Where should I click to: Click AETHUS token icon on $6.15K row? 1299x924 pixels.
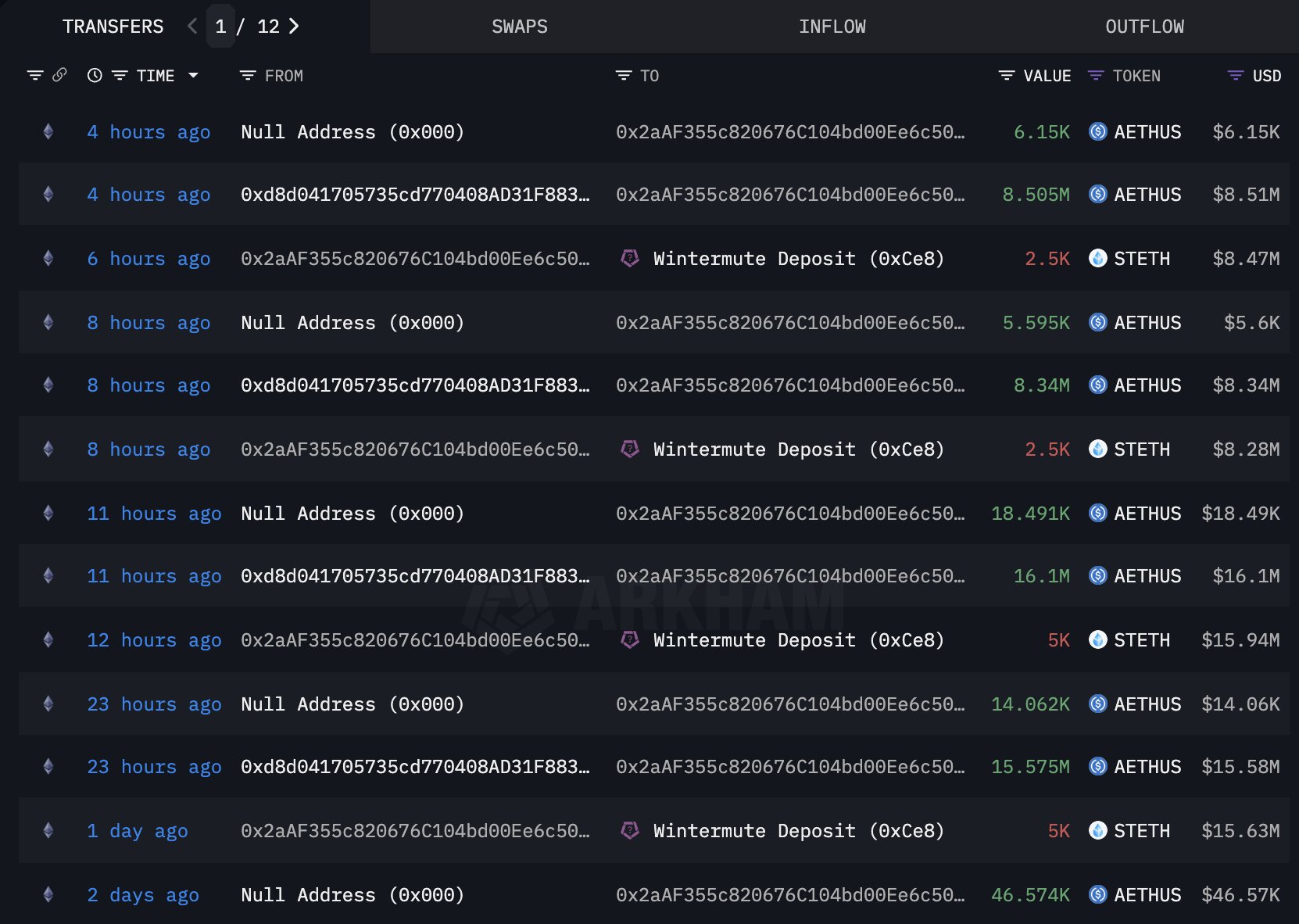point(1098,131)
